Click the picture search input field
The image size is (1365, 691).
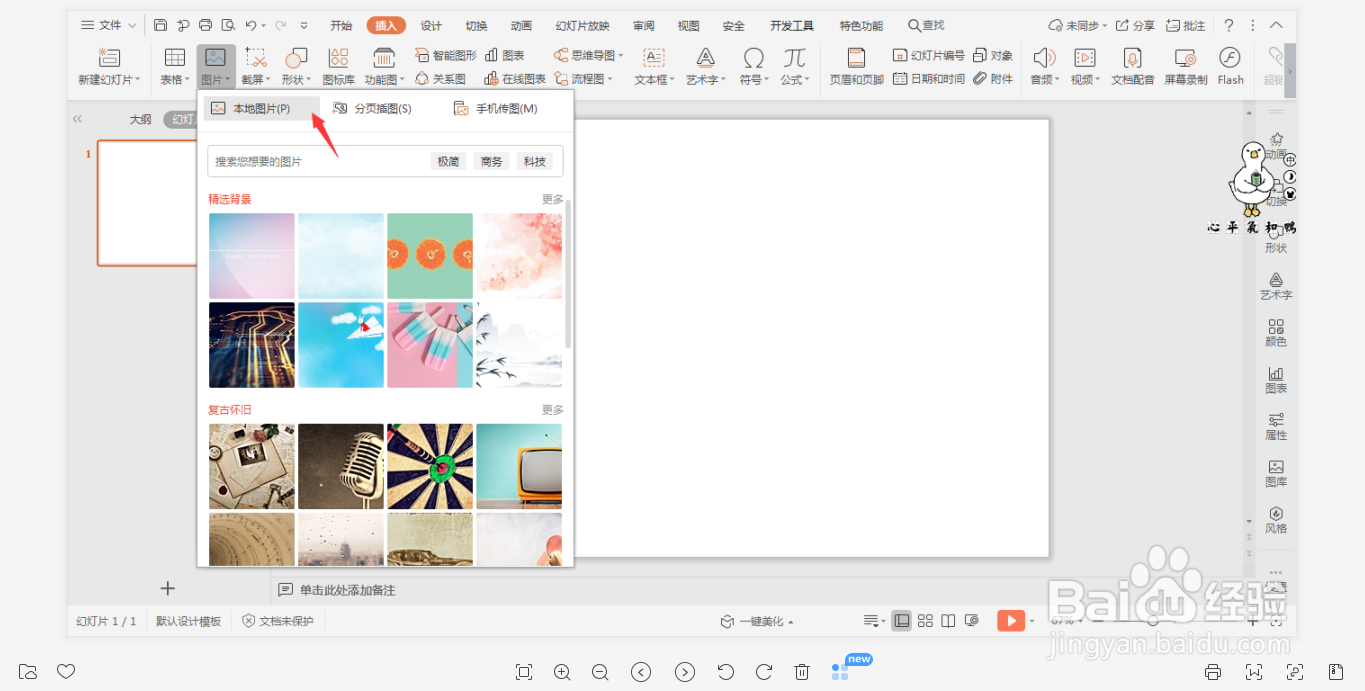pos(318,161)
